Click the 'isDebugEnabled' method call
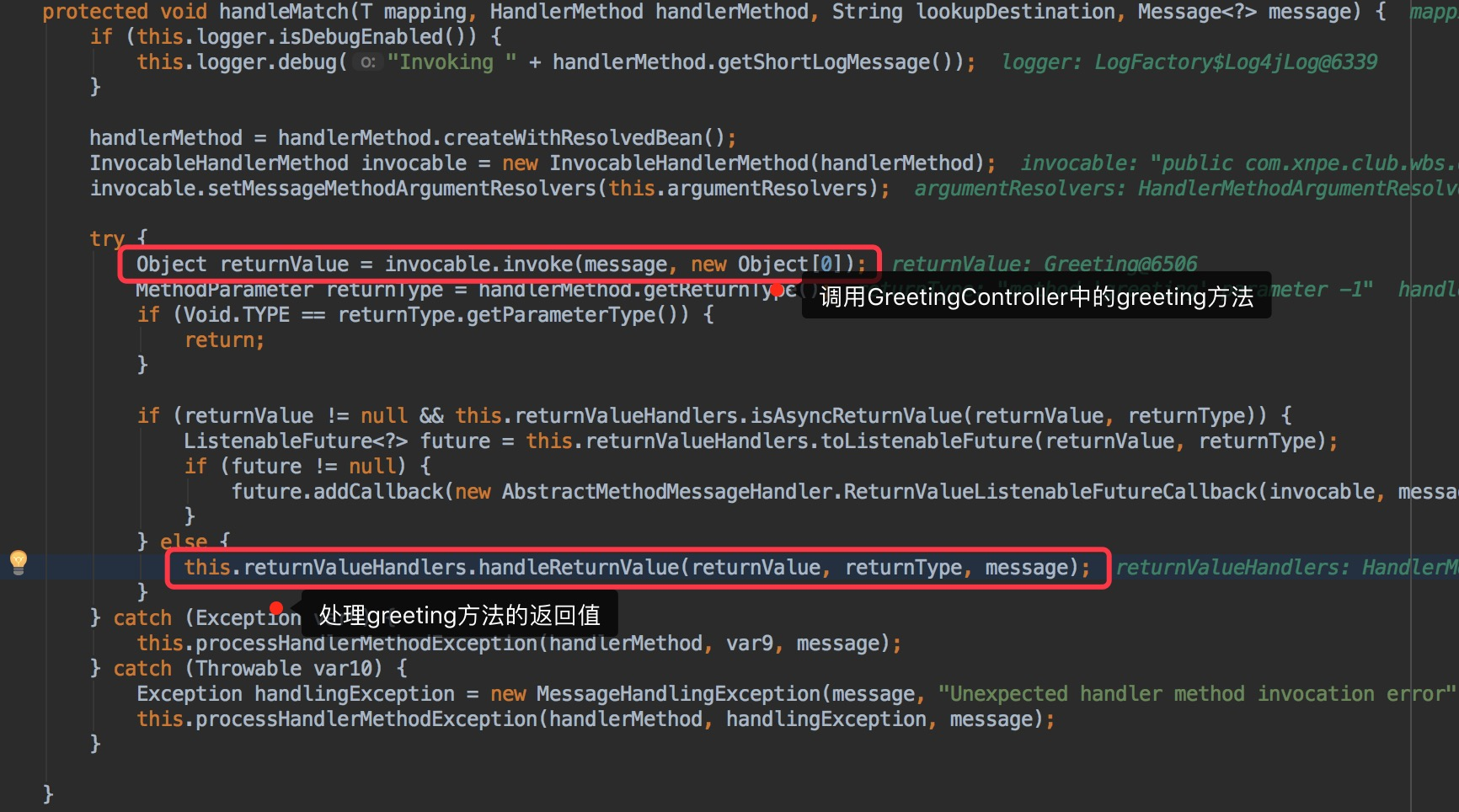 click(x=361, y=37)
